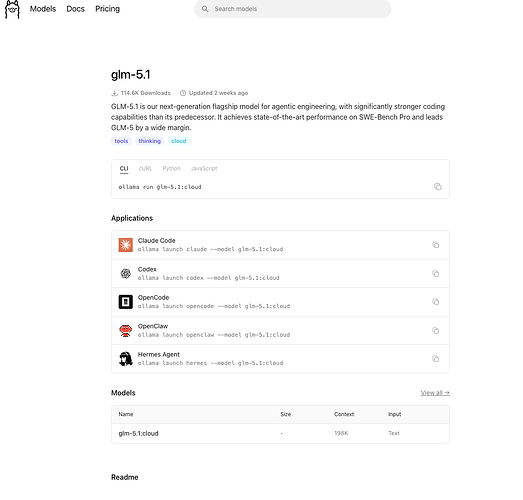The width and height of the screenshot is (523, 500).
Task: Focus the Search models field
Action: click(x=293, y=9)
